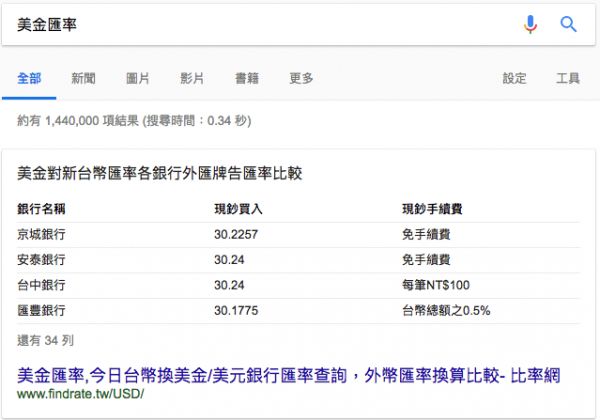Click the 現鈔手續費 column header

[x=432, y=209]
